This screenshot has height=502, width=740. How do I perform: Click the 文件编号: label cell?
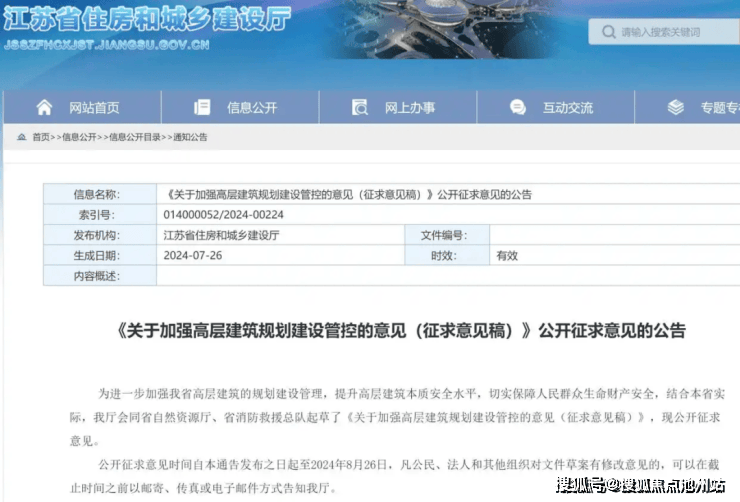coord(447,235)
